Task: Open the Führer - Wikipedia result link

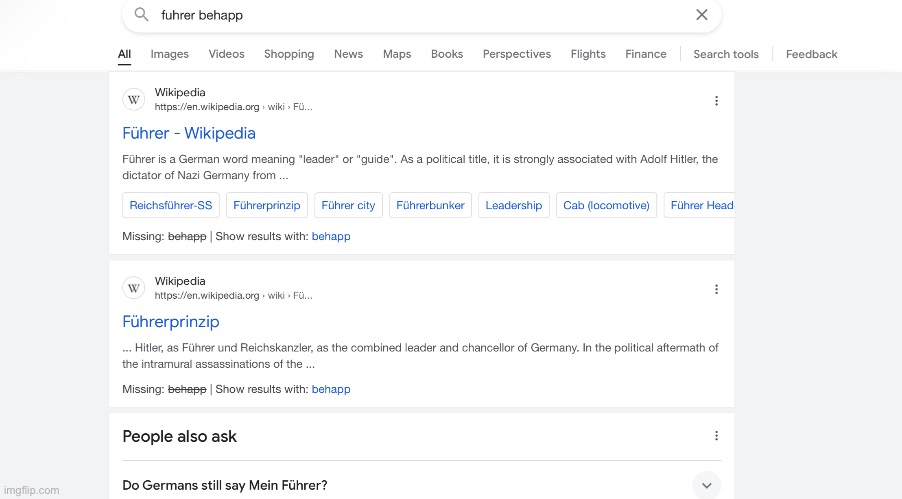Action: pos(189,133)
